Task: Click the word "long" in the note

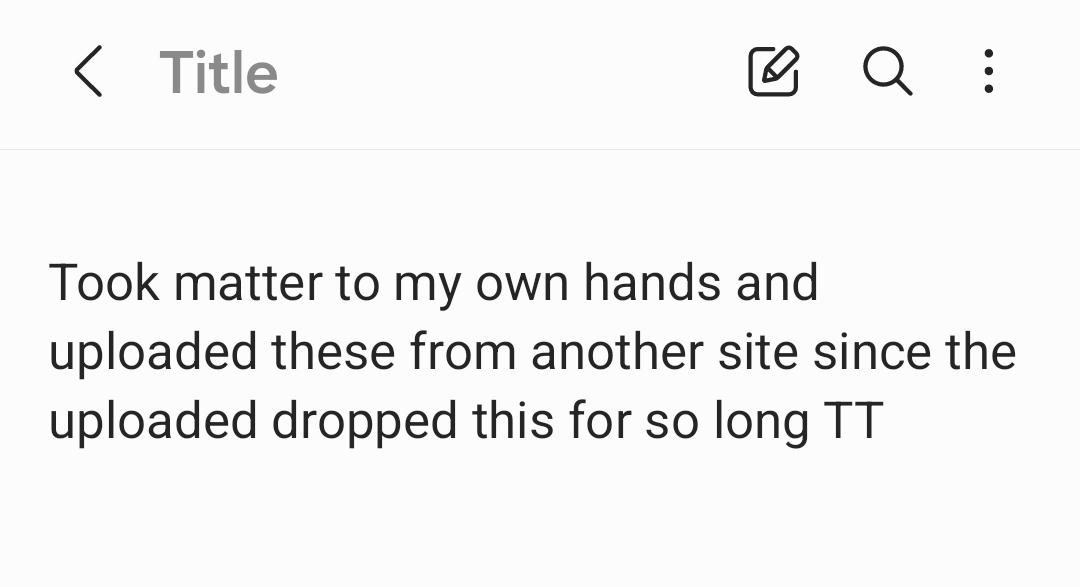Action: tap(761, 421)
